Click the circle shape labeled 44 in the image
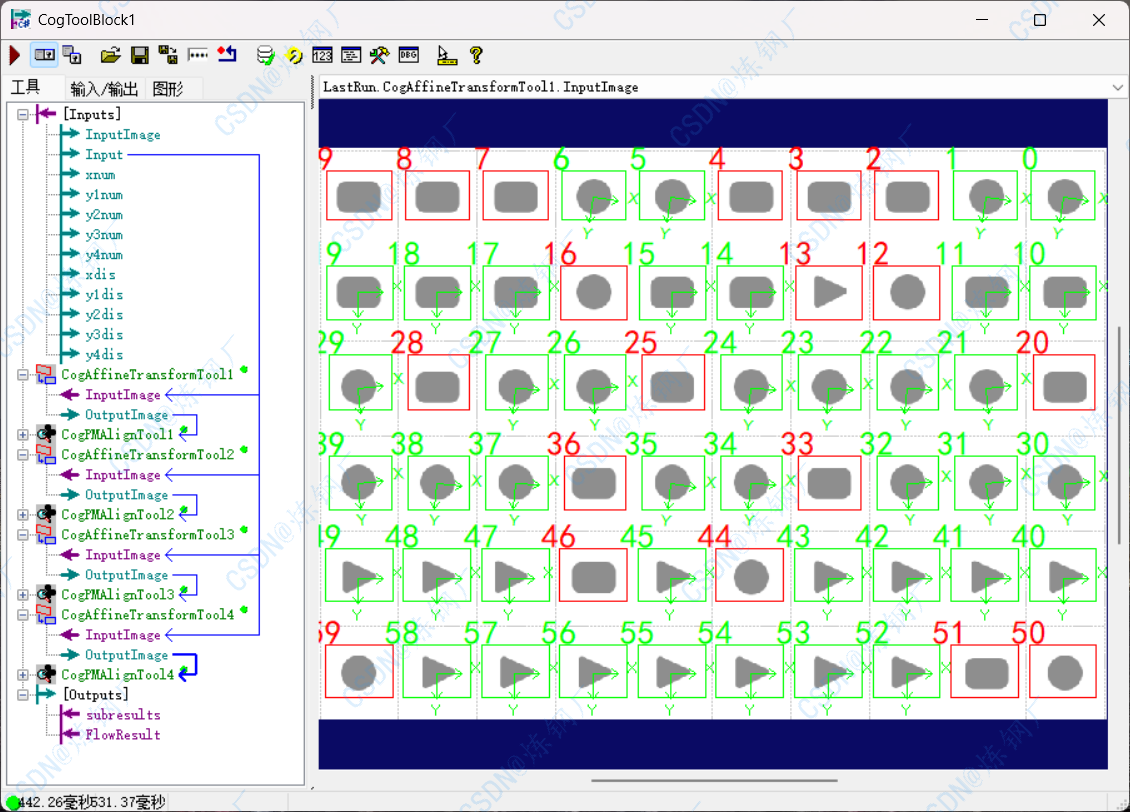 click(x=750, y=576)
